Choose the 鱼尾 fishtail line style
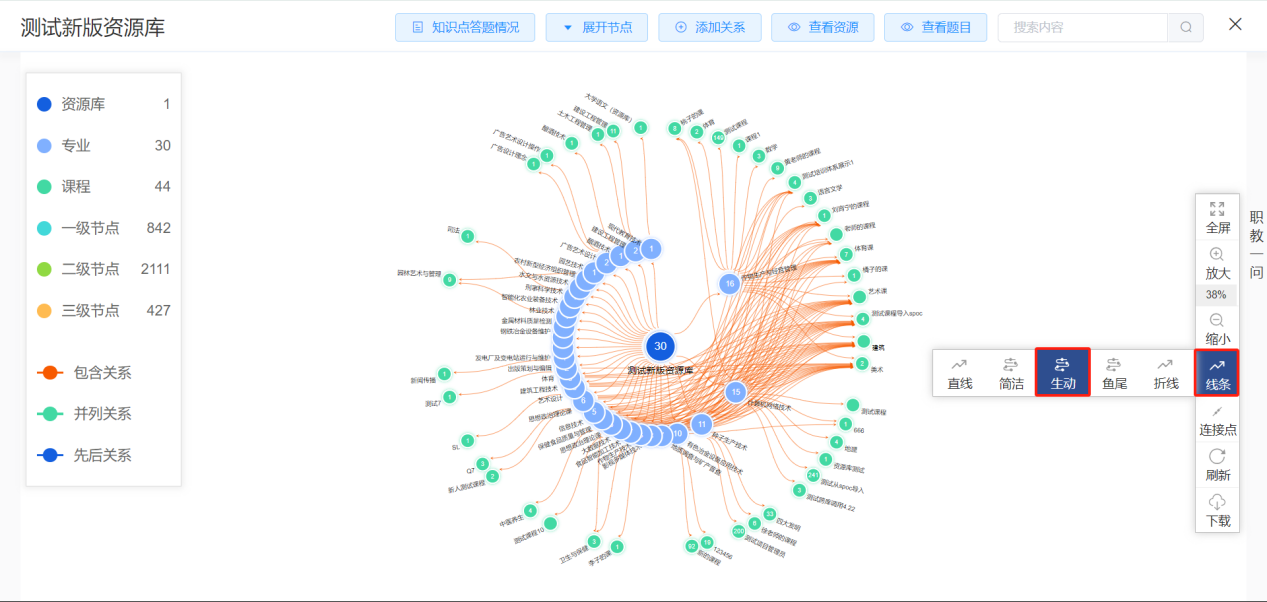 [x=1114, y=372]
